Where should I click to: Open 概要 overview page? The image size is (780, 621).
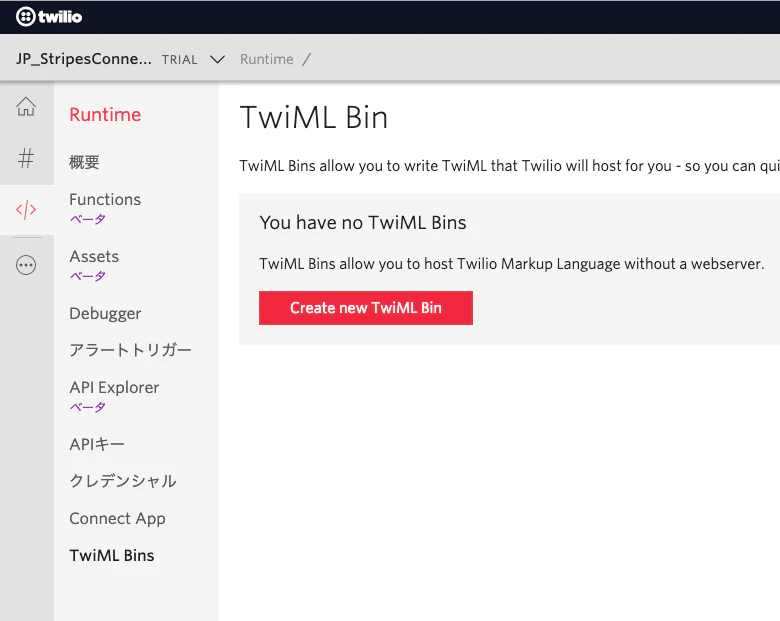click(84, 162)
